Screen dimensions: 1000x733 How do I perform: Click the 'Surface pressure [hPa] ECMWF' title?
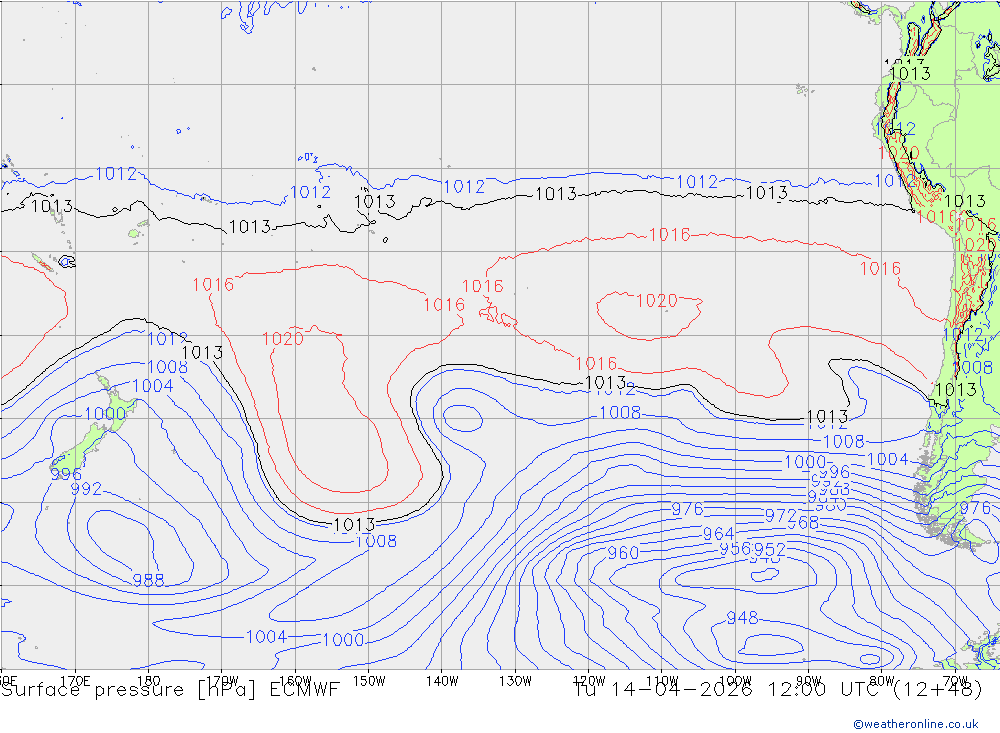coord(170,690)
